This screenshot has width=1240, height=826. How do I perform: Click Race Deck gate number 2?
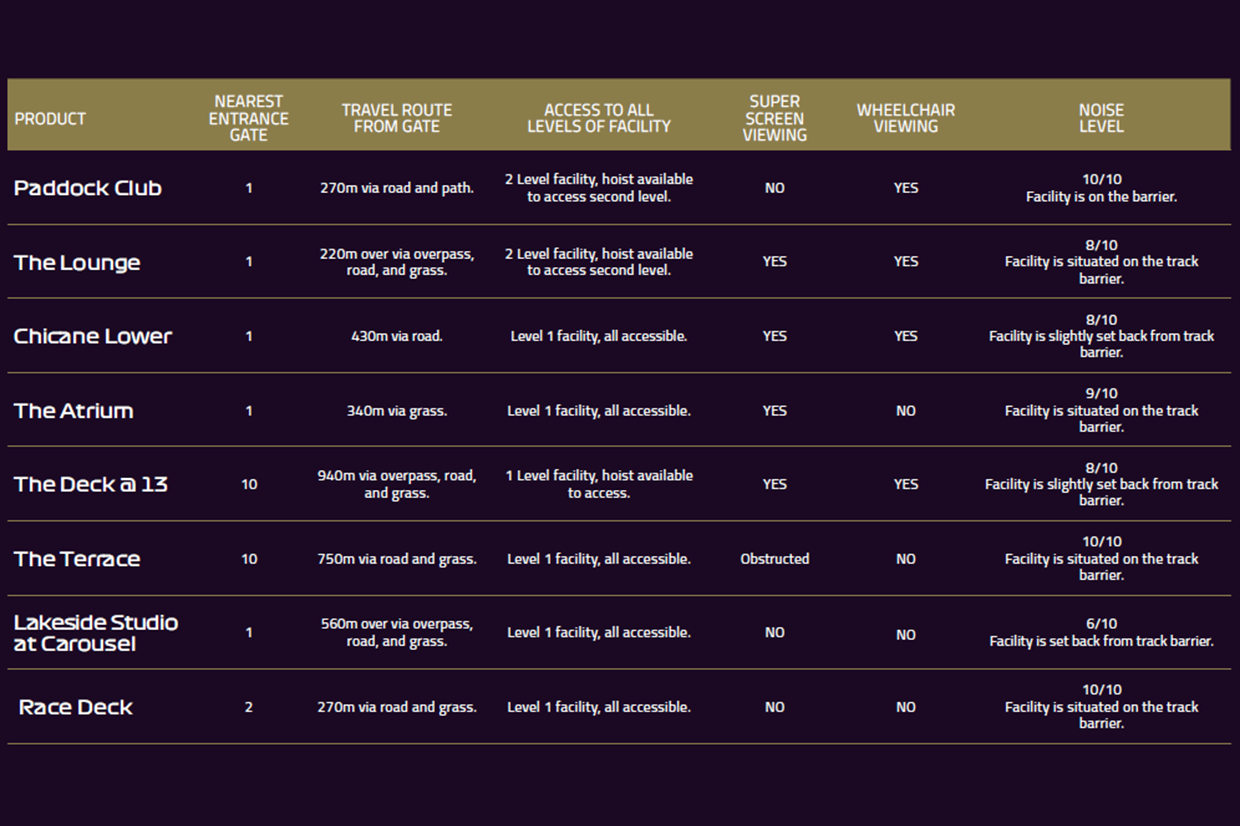click(249, 707)
